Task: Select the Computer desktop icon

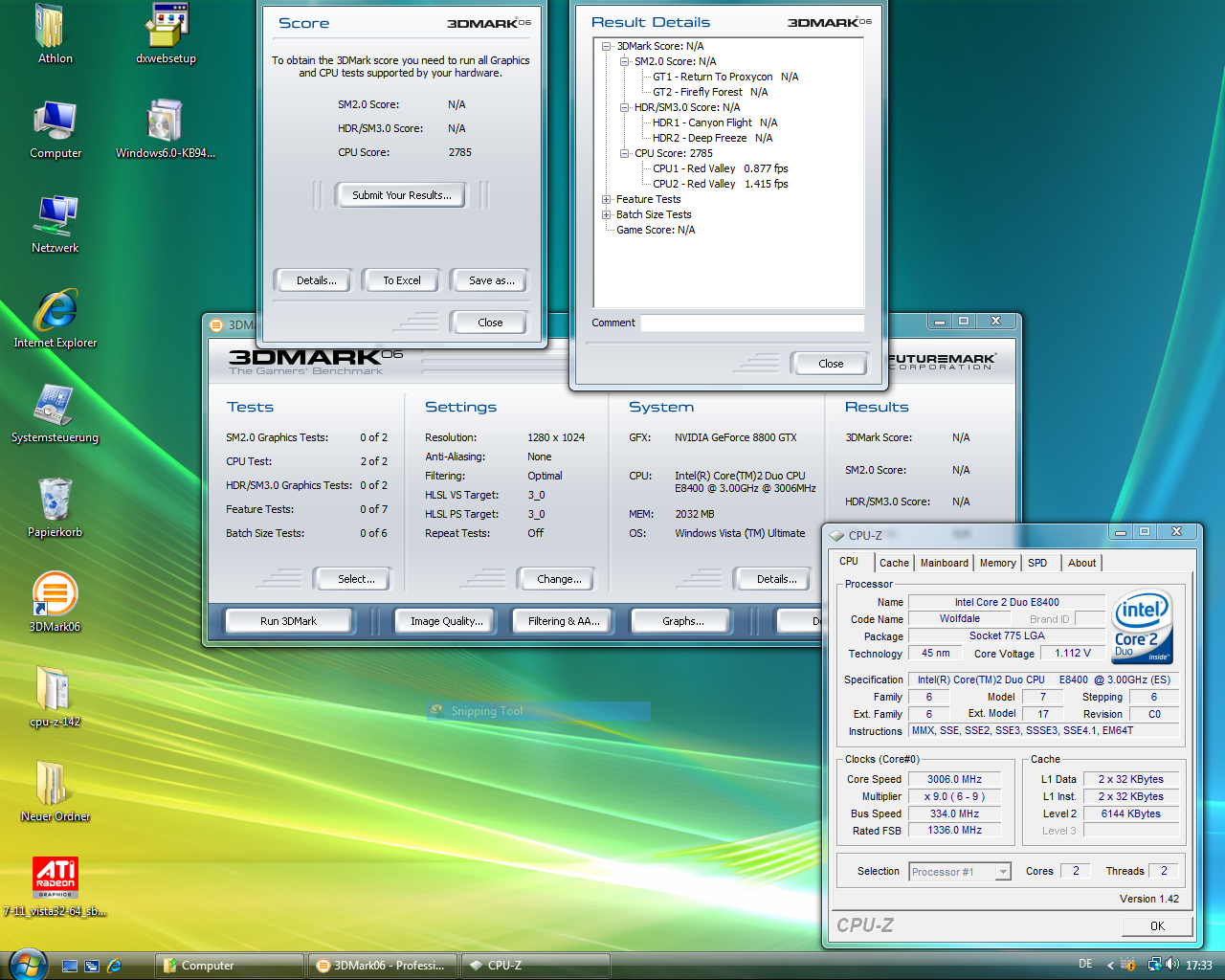Action: [x=56, y=129]
